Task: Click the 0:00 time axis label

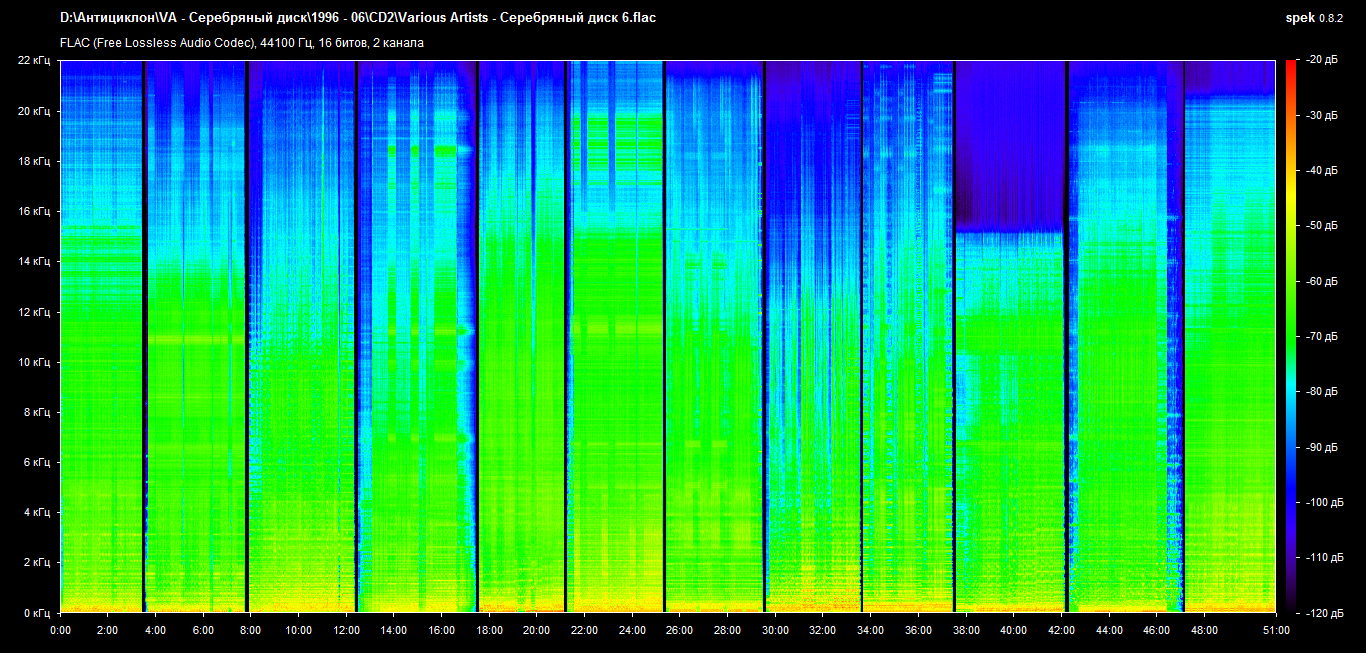Action: point(60,630)
